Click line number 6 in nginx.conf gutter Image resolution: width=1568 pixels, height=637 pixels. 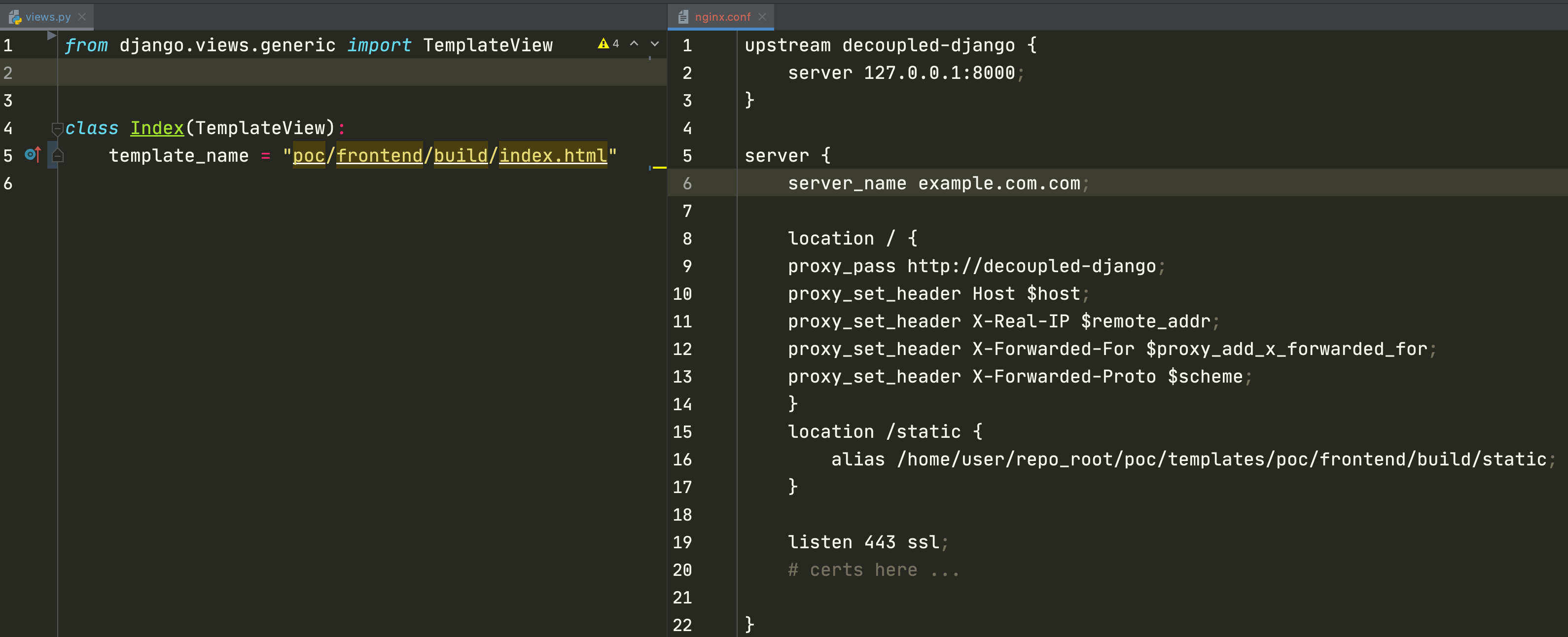coord(687,184)
